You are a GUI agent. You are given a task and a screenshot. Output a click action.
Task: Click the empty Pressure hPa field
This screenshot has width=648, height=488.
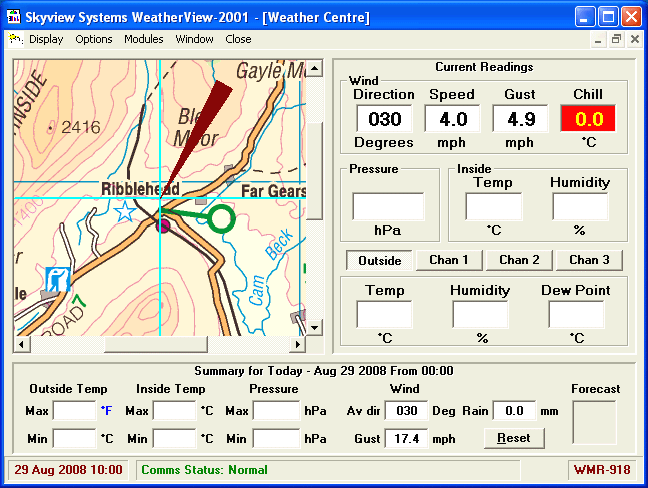pyautogui.click(x=388, y=206)
